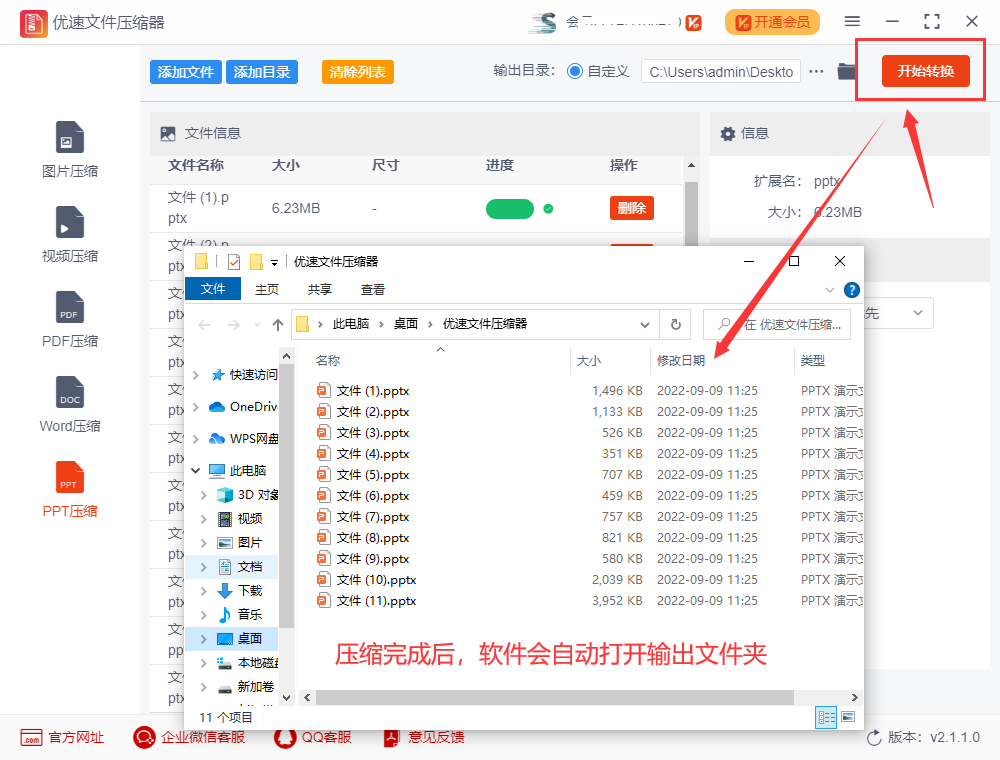Click the 清除列表 button
The height and width of the screenshot is (760, 1000).
click(358, 72)
